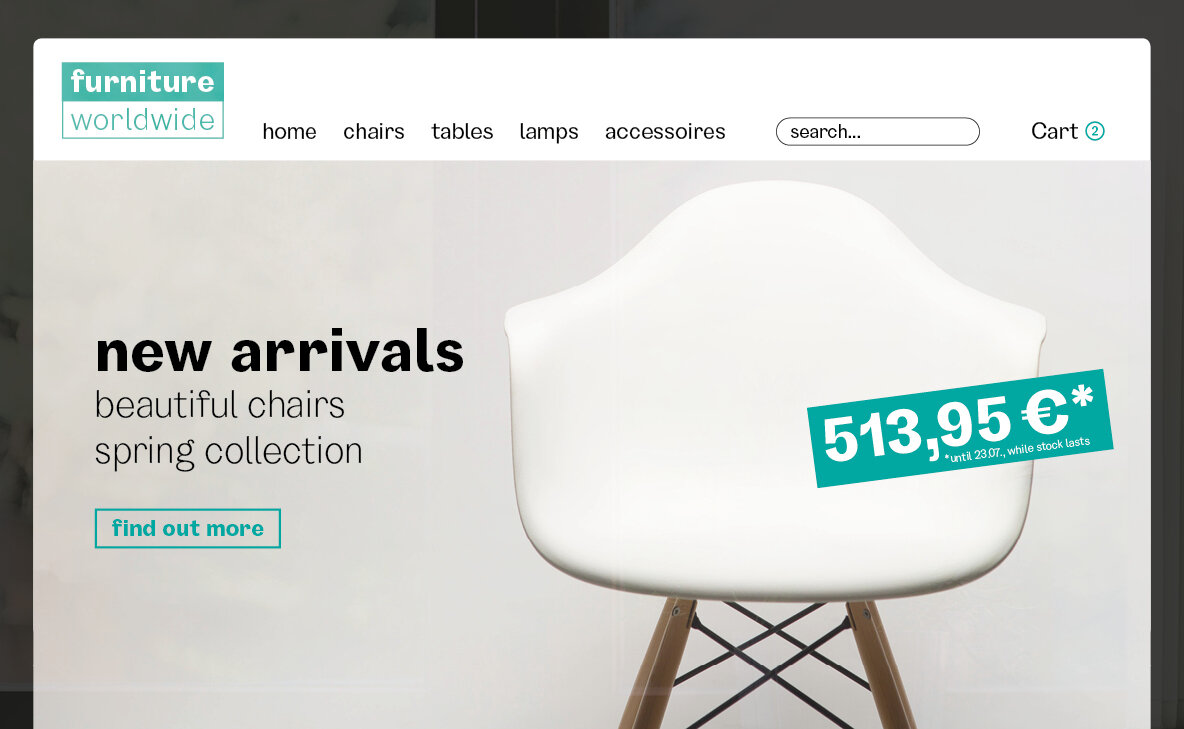Open the tables category

462,131
